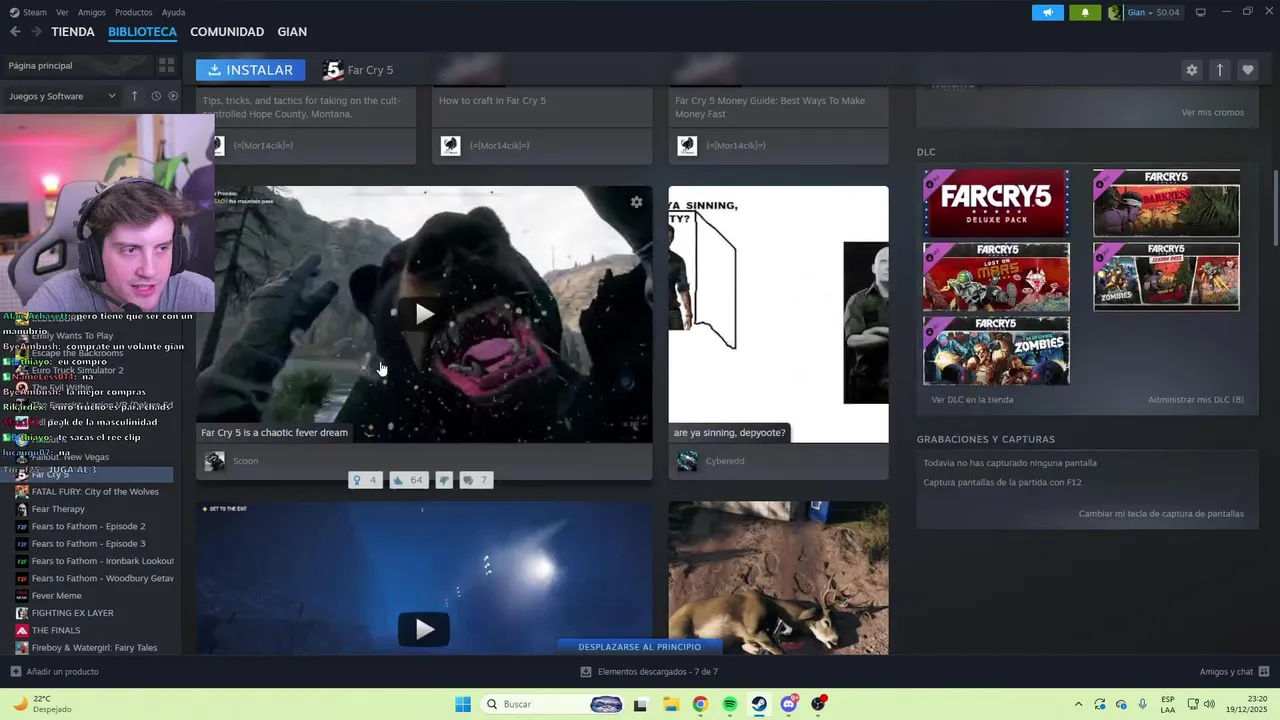Click the Amigos y chat icon

tap(1263, 672)
